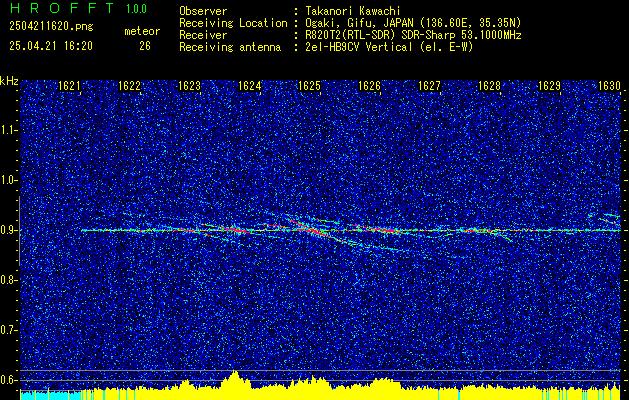
Task: Click the 0.9 kHz axis label
Action: 8,230
